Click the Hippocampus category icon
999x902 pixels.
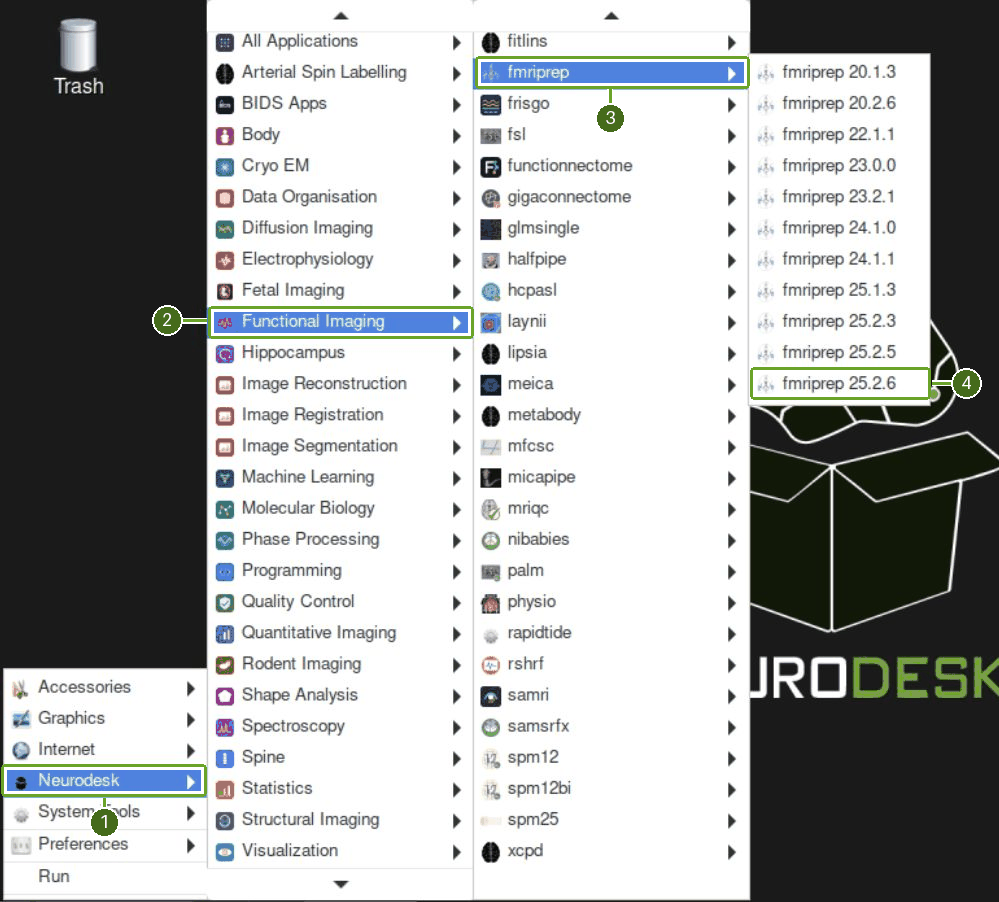225,354
